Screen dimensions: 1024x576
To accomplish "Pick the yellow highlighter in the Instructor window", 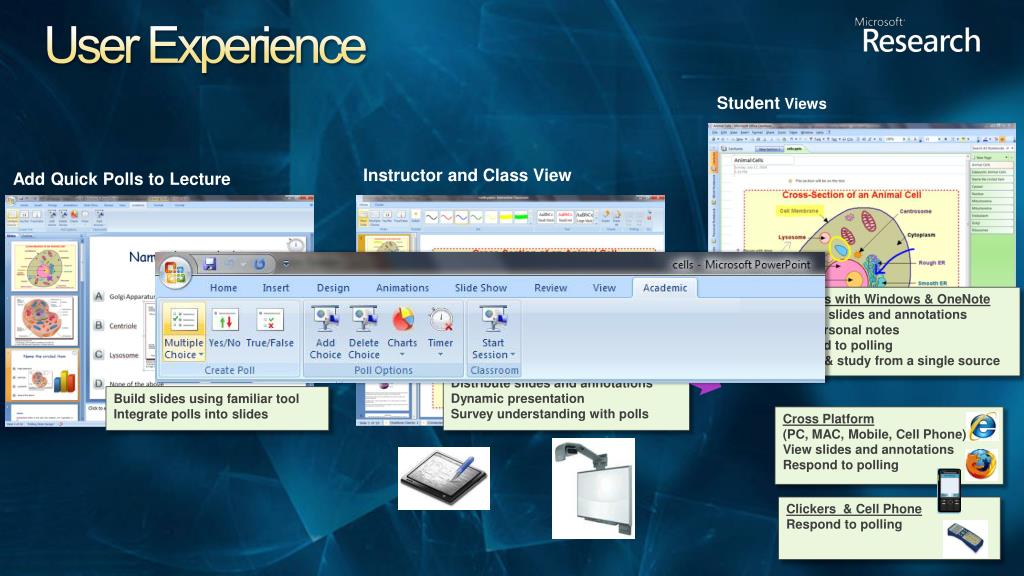I will coord(506,216).
